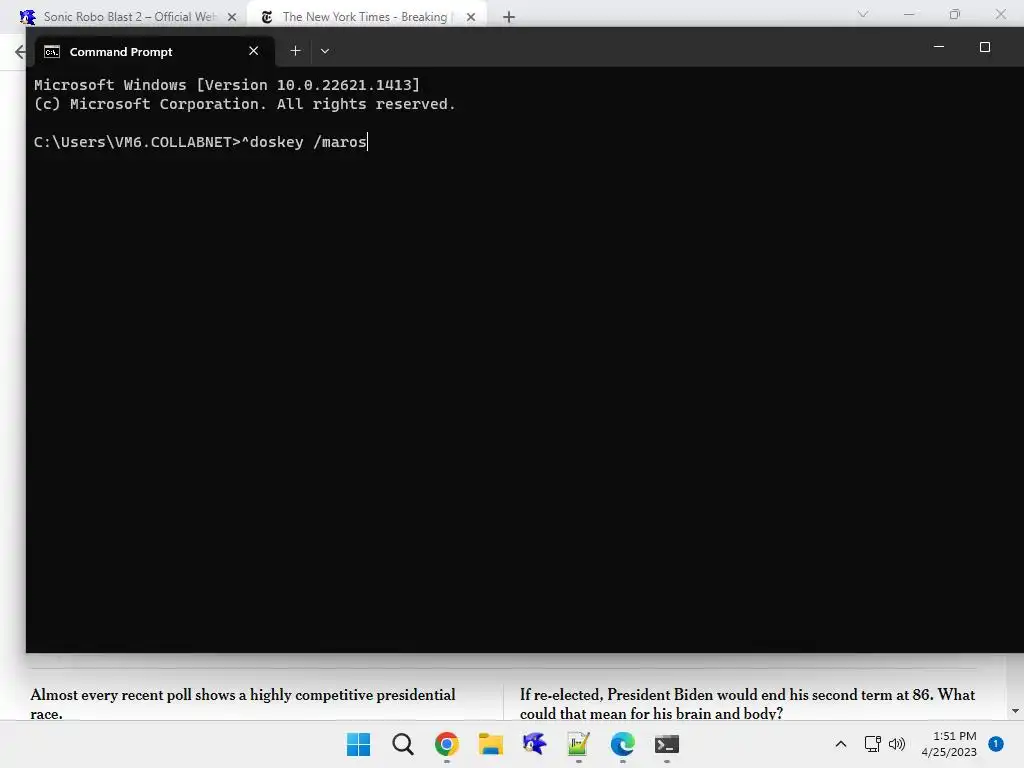Open the notification badge
Image resolution: width=1024 pixels, height=768 pixels.
[x=996, y=744]
